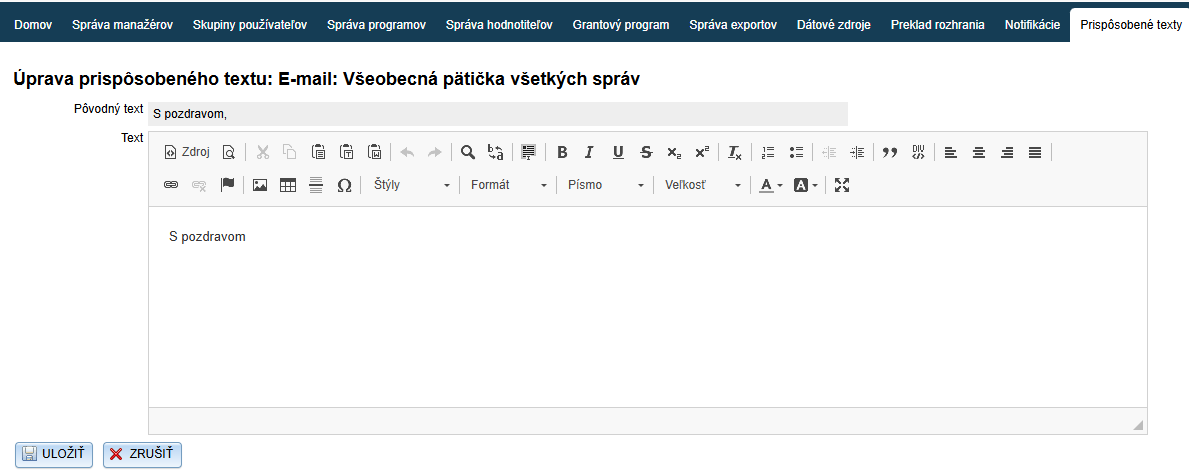The image size is (1189, 476).
Task: Click the Pôvodný text field
Action: pyautogui.click(x=497, y=114)
